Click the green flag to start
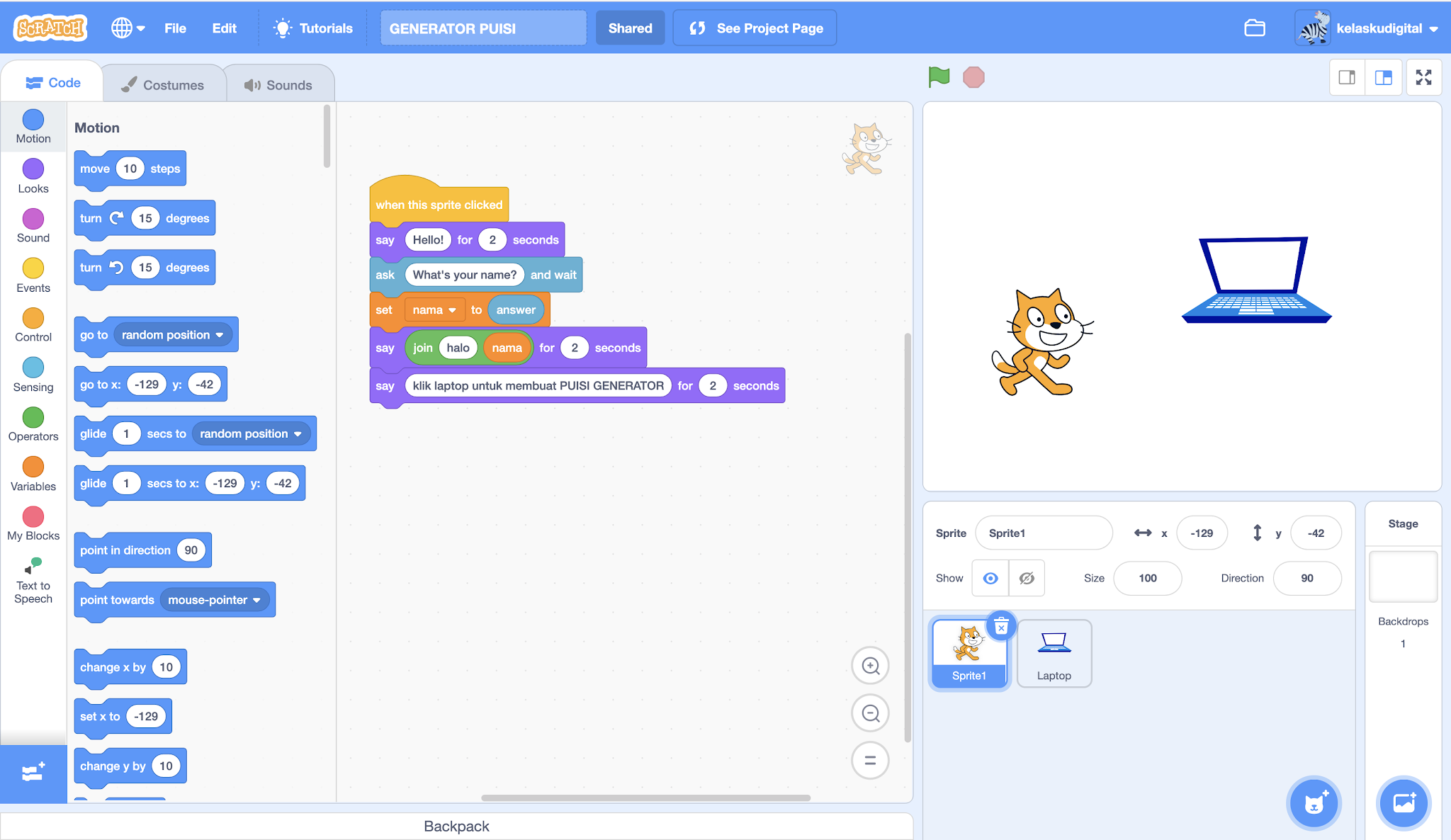This screenshot has width=1451, height=840. [939, 76]
